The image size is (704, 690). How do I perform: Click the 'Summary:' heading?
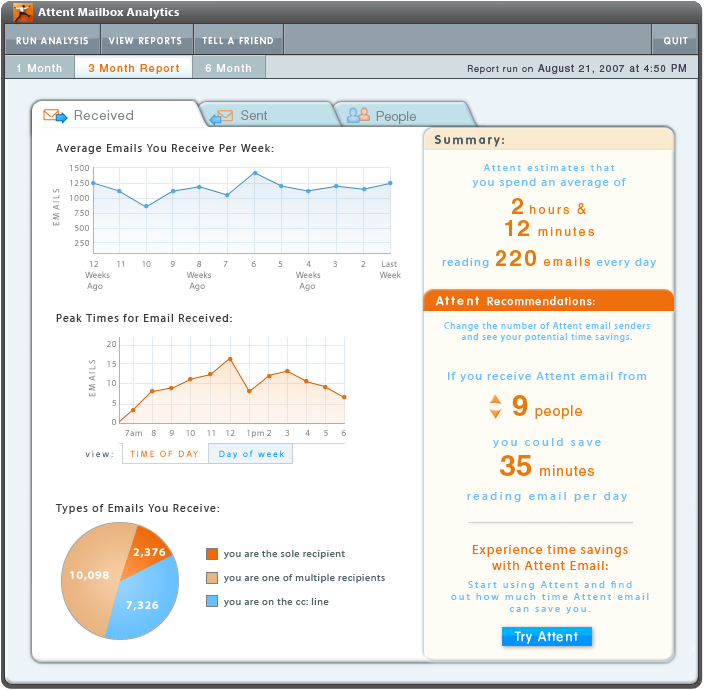pos(470,140)
